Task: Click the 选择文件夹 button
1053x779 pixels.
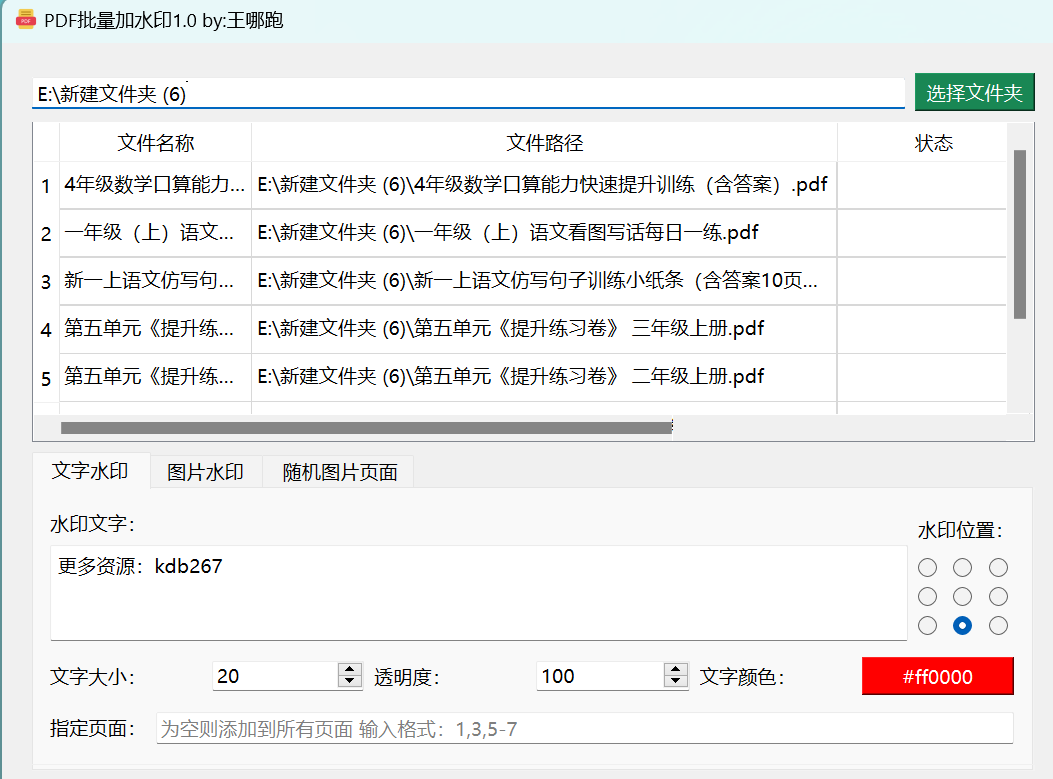Action: click(974, 93)
